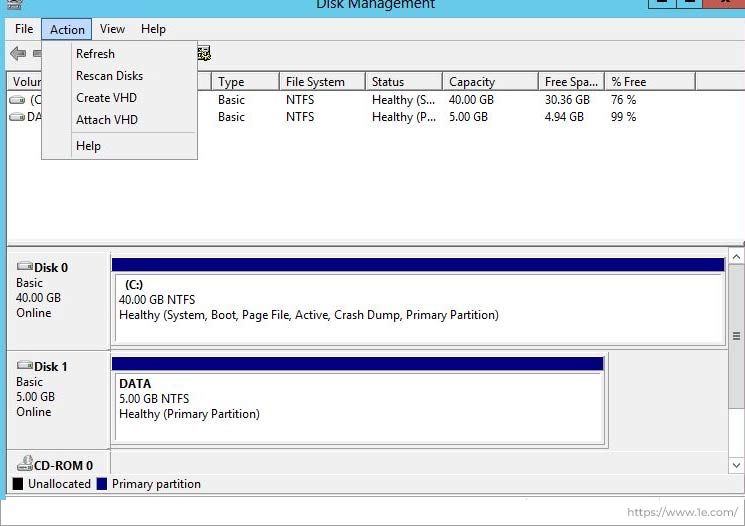745x526 pixels.
Task: Click Online status under Disk 1
Action: 34,411
